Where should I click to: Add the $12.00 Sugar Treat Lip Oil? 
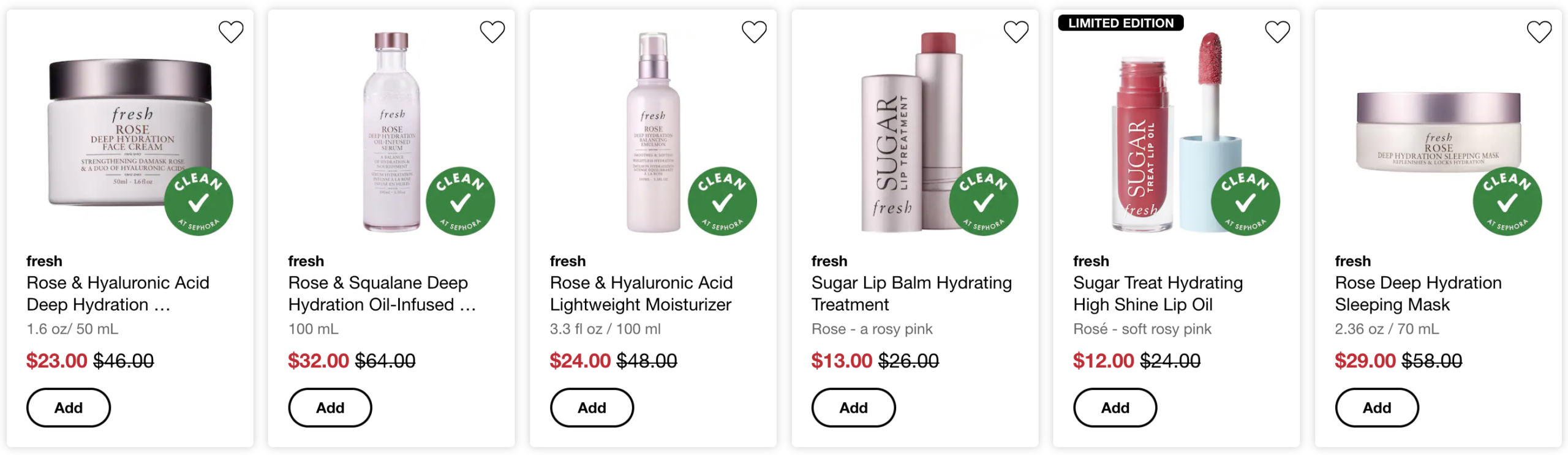(1115, 408)
